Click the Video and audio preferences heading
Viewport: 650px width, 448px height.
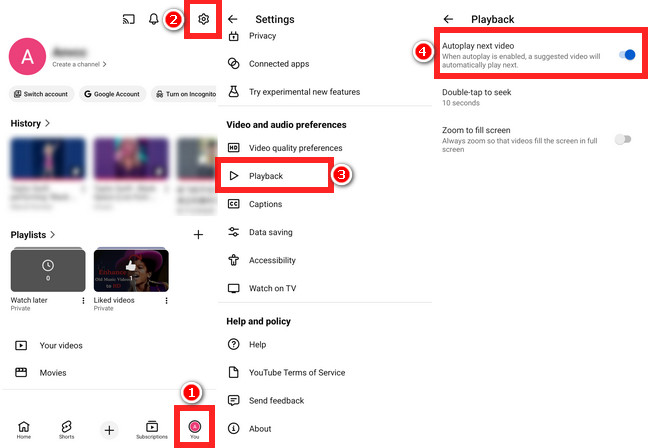(286, 125)
